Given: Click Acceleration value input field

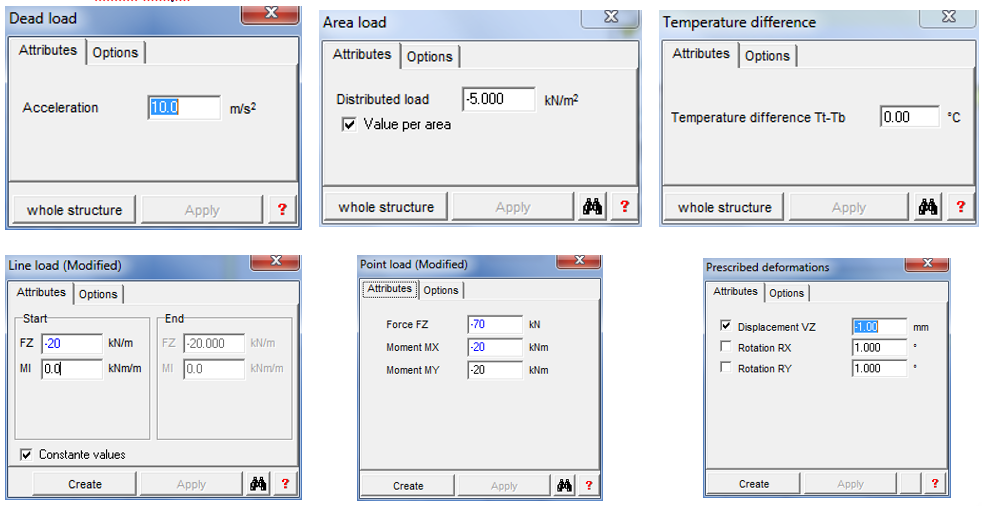Looking at the screenshot, I should click(184, 107).
